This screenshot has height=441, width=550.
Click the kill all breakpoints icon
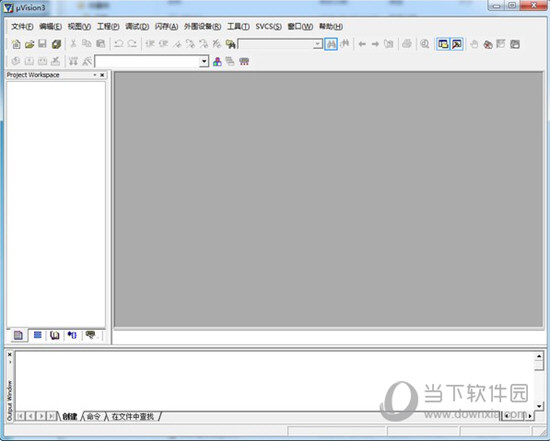pyautogui.click(x=488, y=44)
